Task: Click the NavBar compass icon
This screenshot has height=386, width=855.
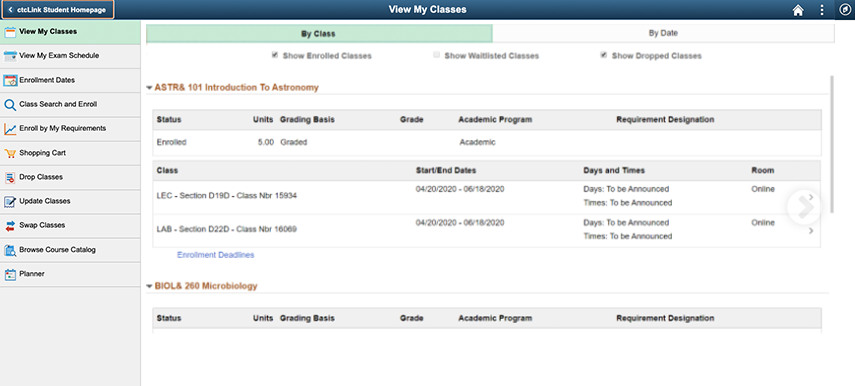Action: tap(845, 10)
